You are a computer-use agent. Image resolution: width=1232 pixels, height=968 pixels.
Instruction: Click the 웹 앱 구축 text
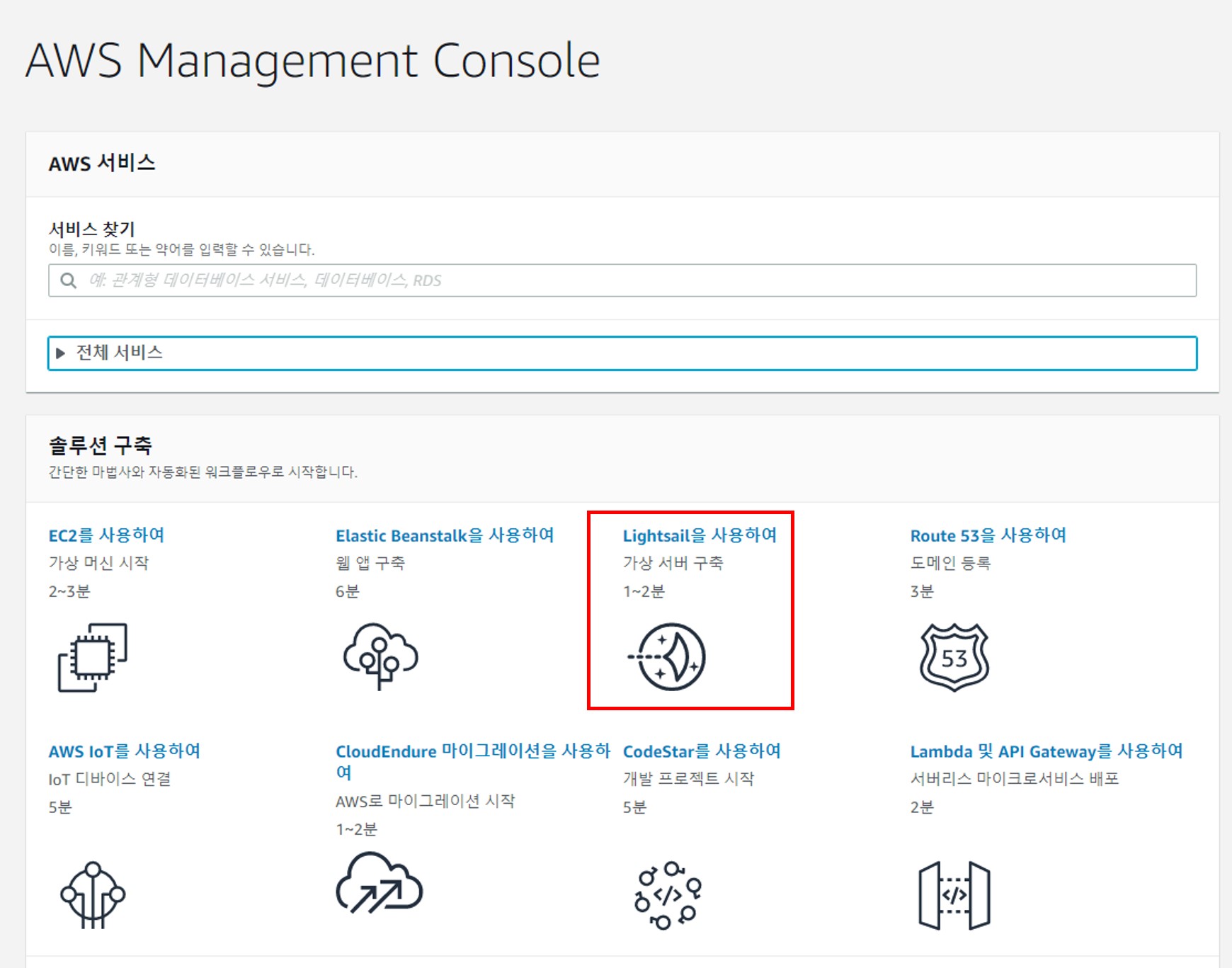click(370, 563)
